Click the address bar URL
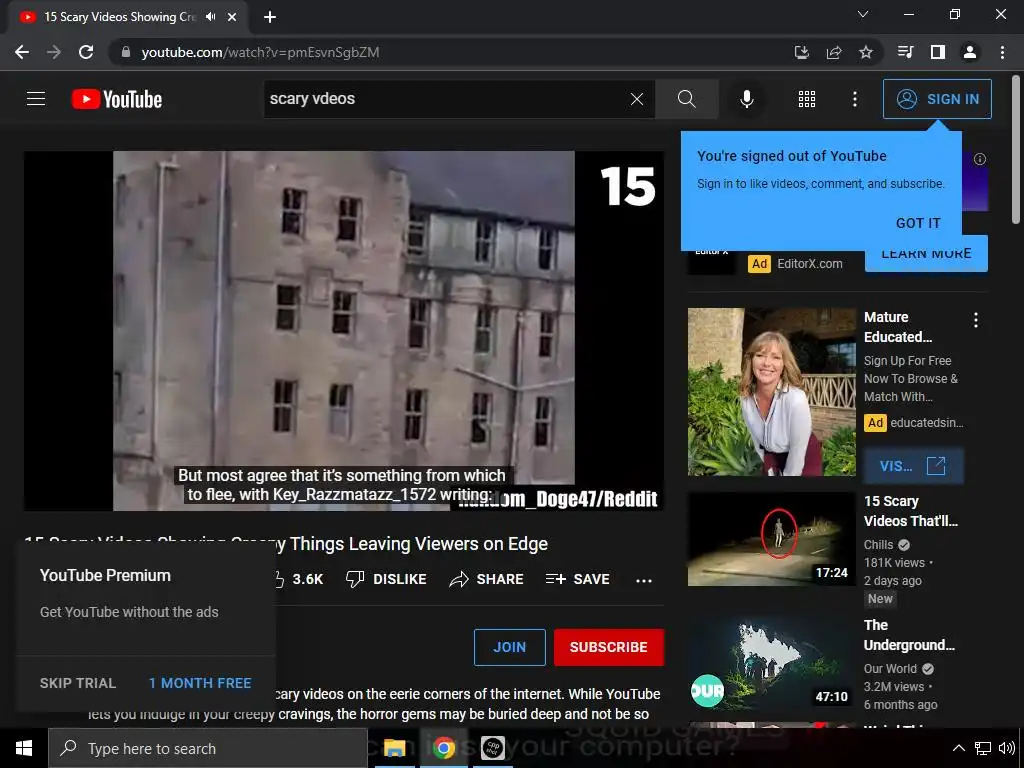 pyautogui.click(x=260, y=52)
